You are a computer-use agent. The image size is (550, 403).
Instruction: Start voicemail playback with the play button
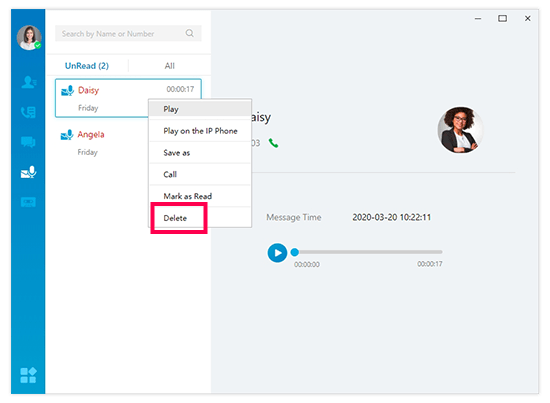point(277,253)
